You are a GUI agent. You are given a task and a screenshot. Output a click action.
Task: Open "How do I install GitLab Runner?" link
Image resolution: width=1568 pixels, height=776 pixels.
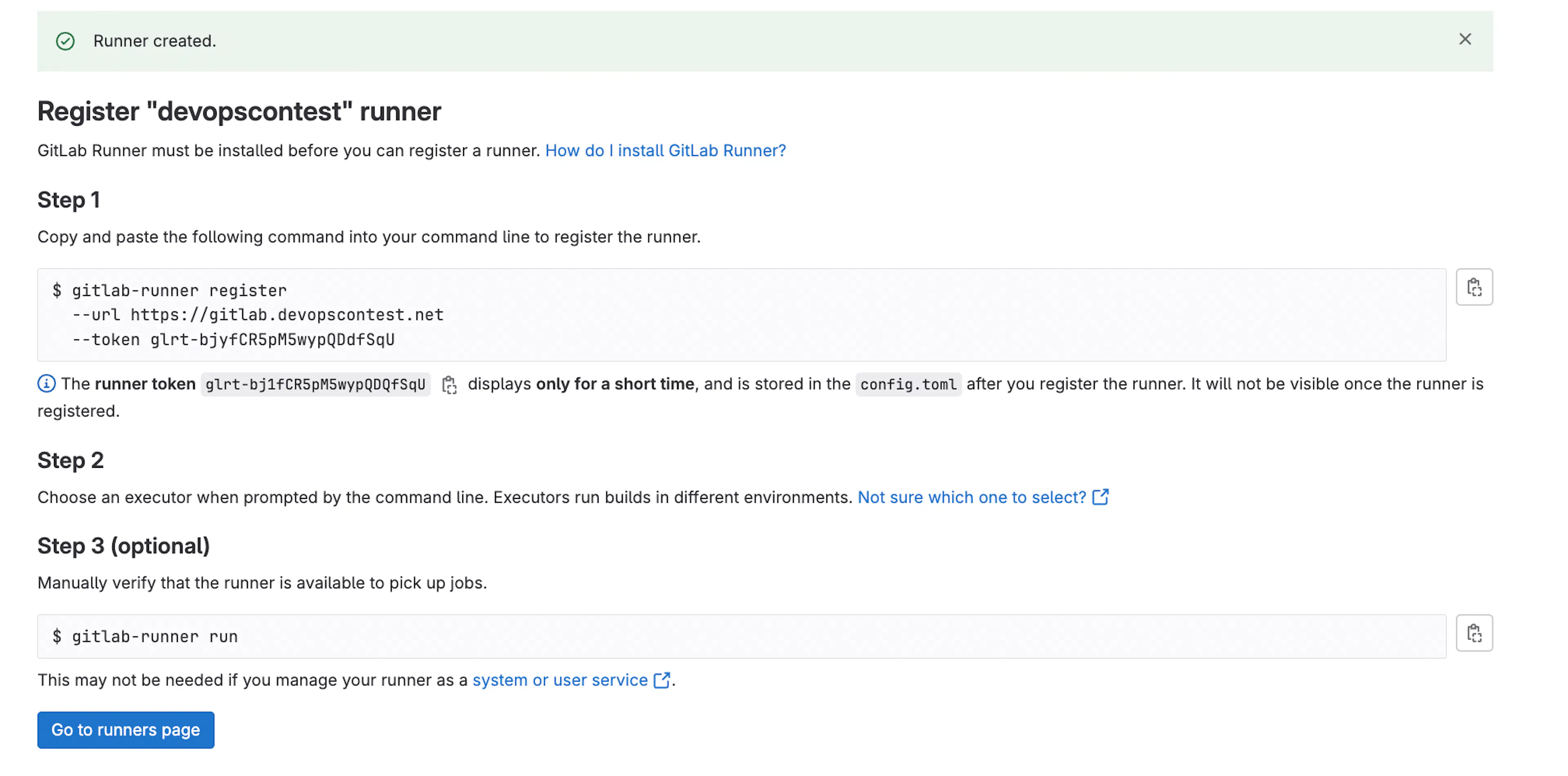665,150
